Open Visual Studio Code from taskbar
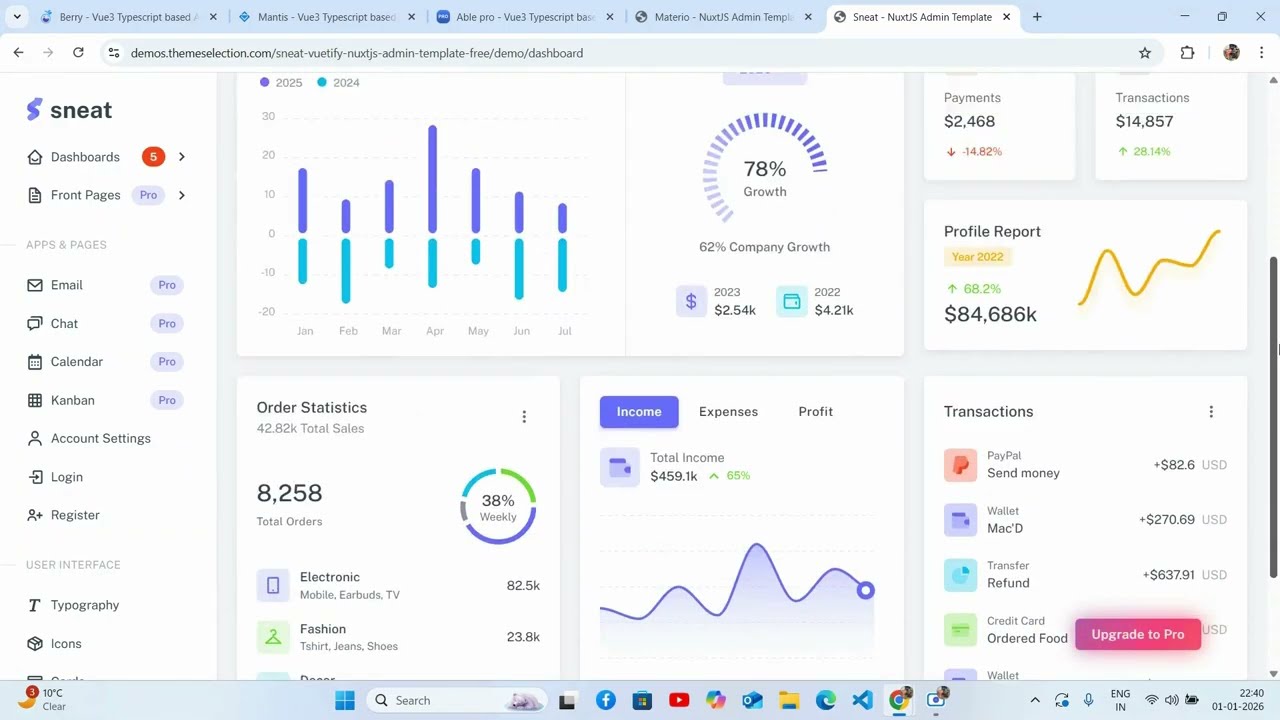 click(862, 700)
